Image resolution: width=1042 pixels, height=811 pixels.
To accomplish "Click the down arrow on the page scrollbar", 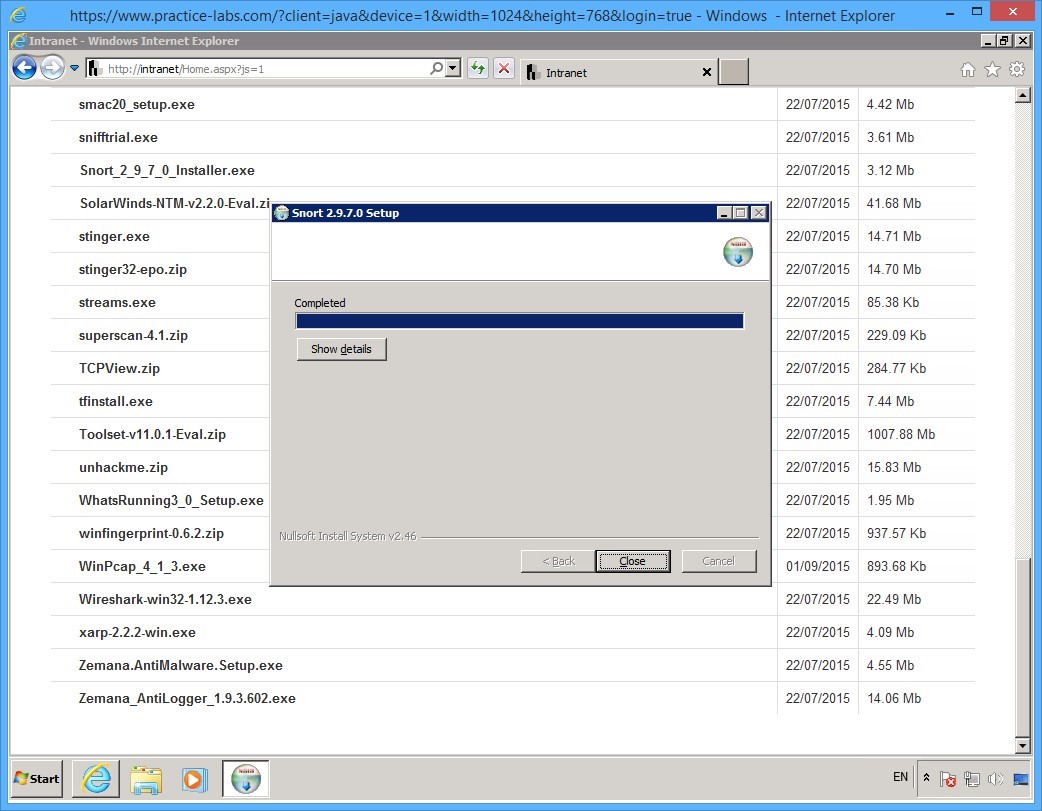I will click(1023, 745).
